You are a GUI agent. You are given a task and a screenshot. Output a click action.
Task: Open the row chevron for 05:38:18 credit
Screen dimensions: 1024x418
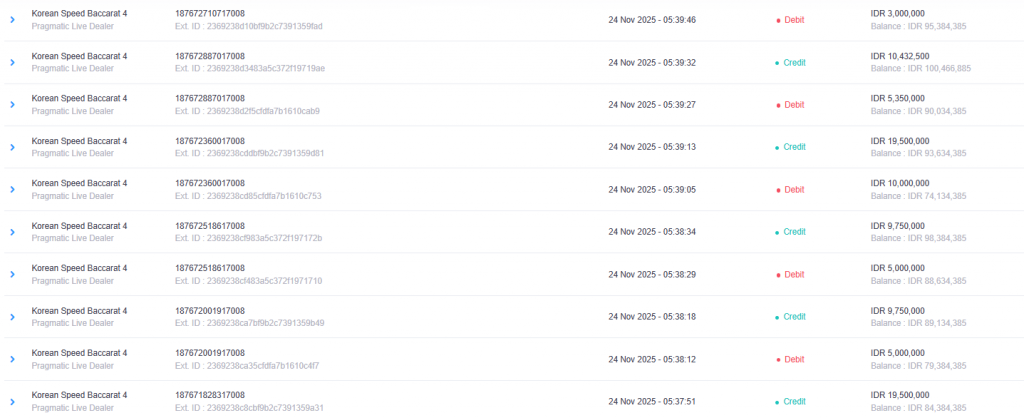point(12,317)
